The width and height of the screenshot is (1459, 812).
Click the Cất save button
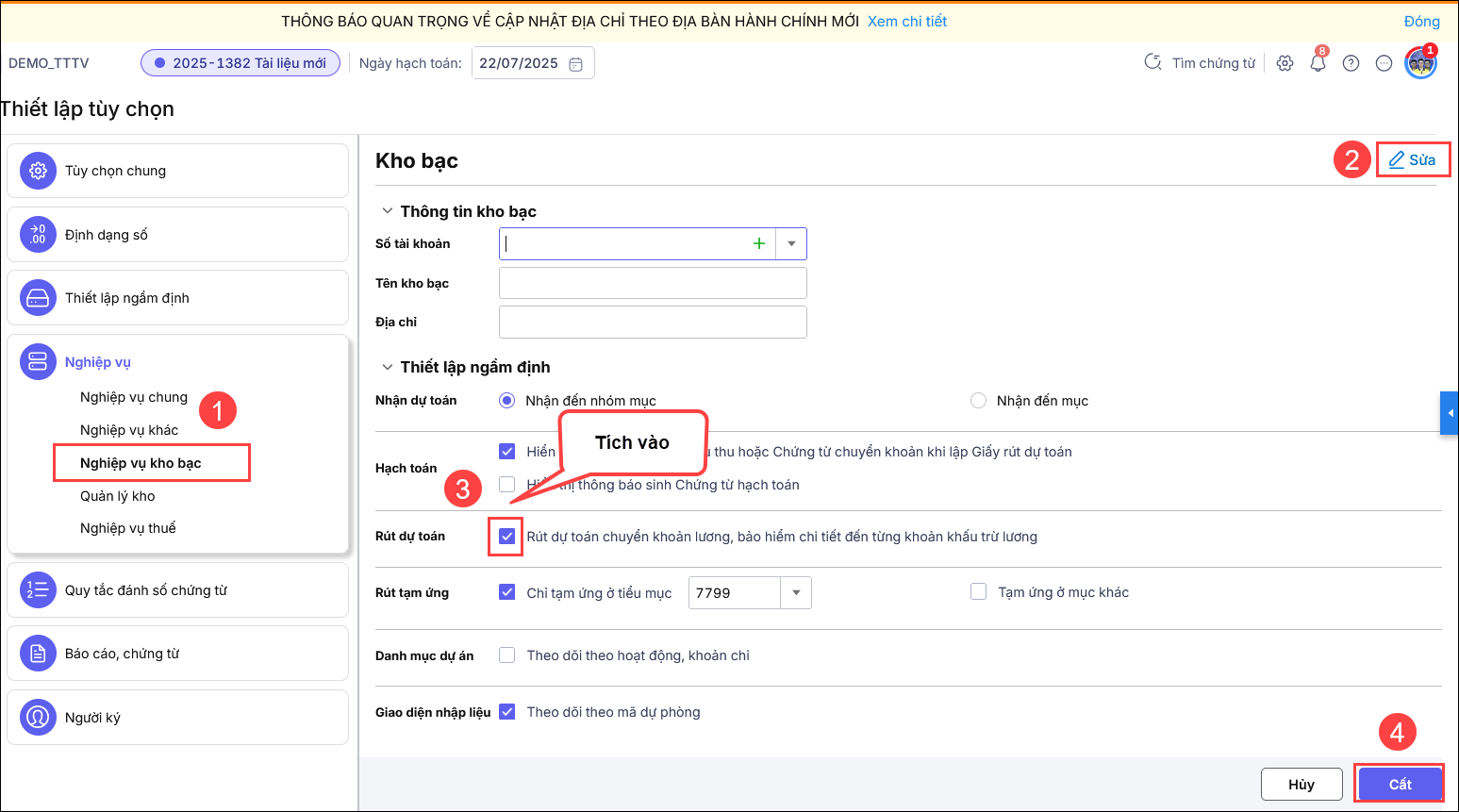[1400, 784]
